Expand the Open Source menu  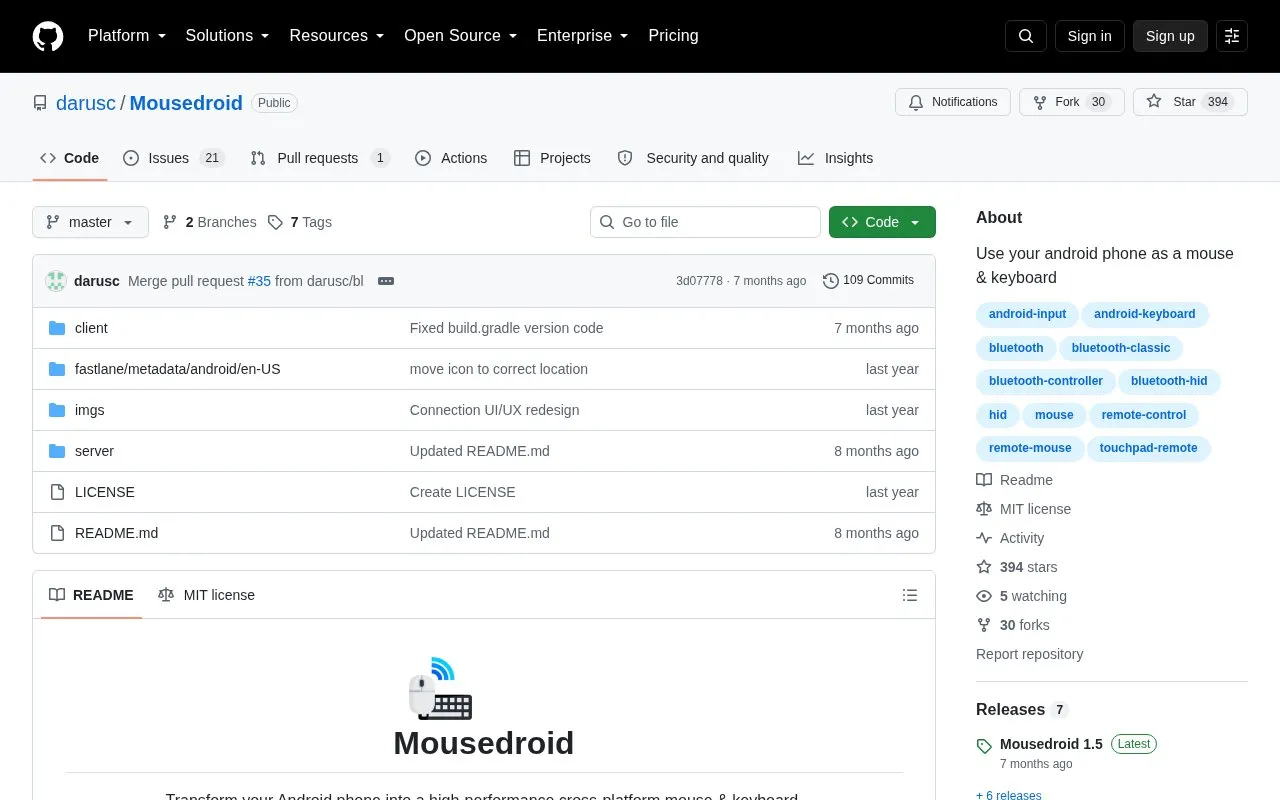tap(460, 36)
